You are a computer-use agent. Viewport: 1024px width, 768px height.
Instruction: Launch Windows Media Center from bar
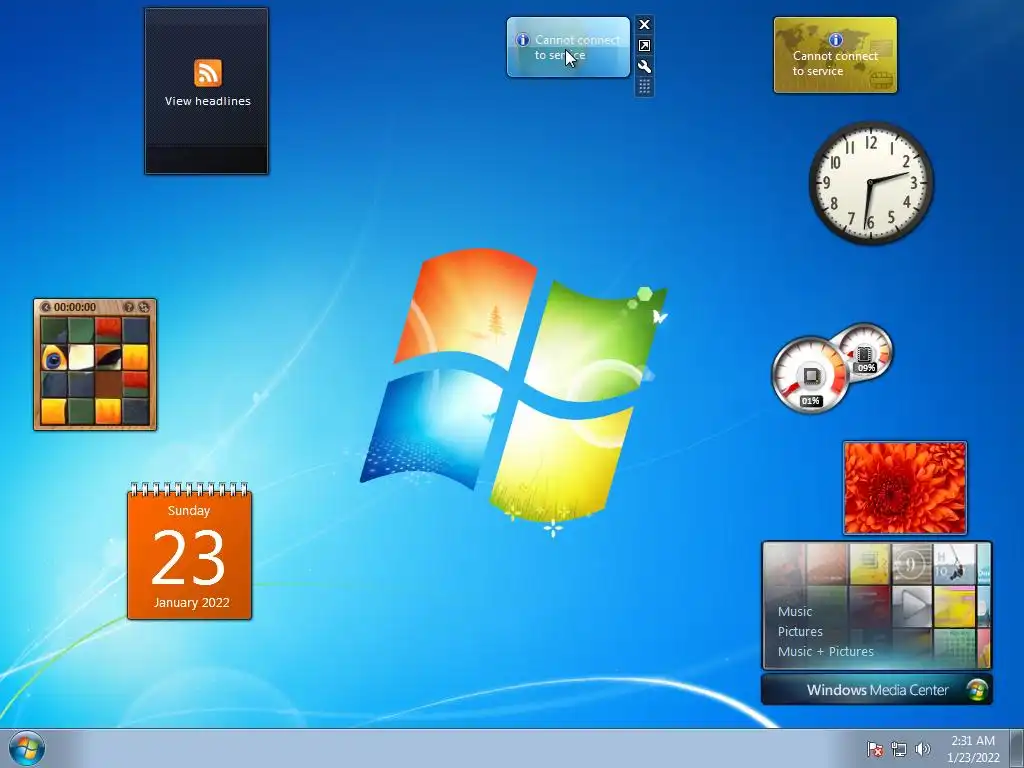coord(877,690)
